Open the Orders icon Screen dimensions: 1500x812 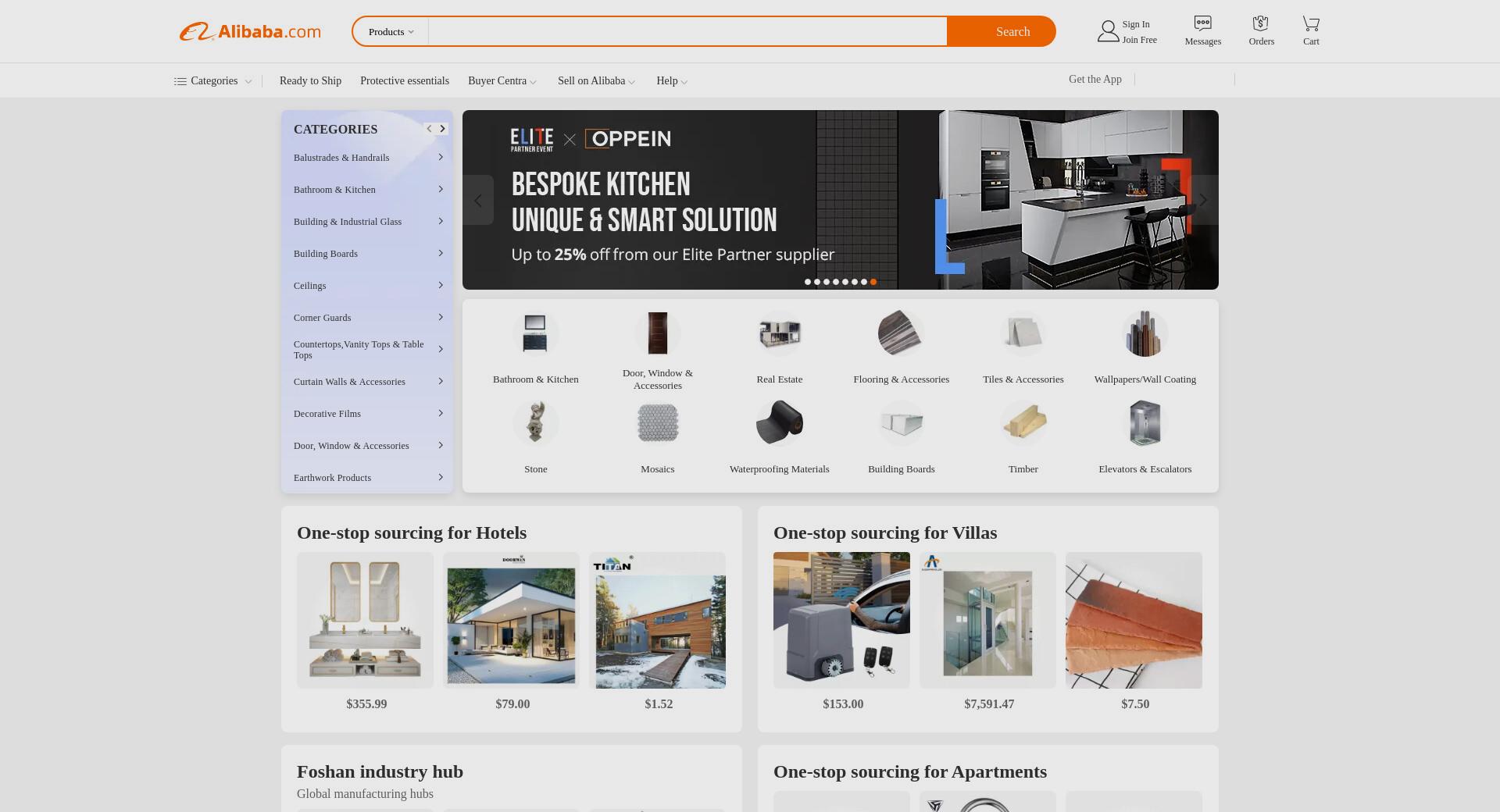click(1260, 24)
